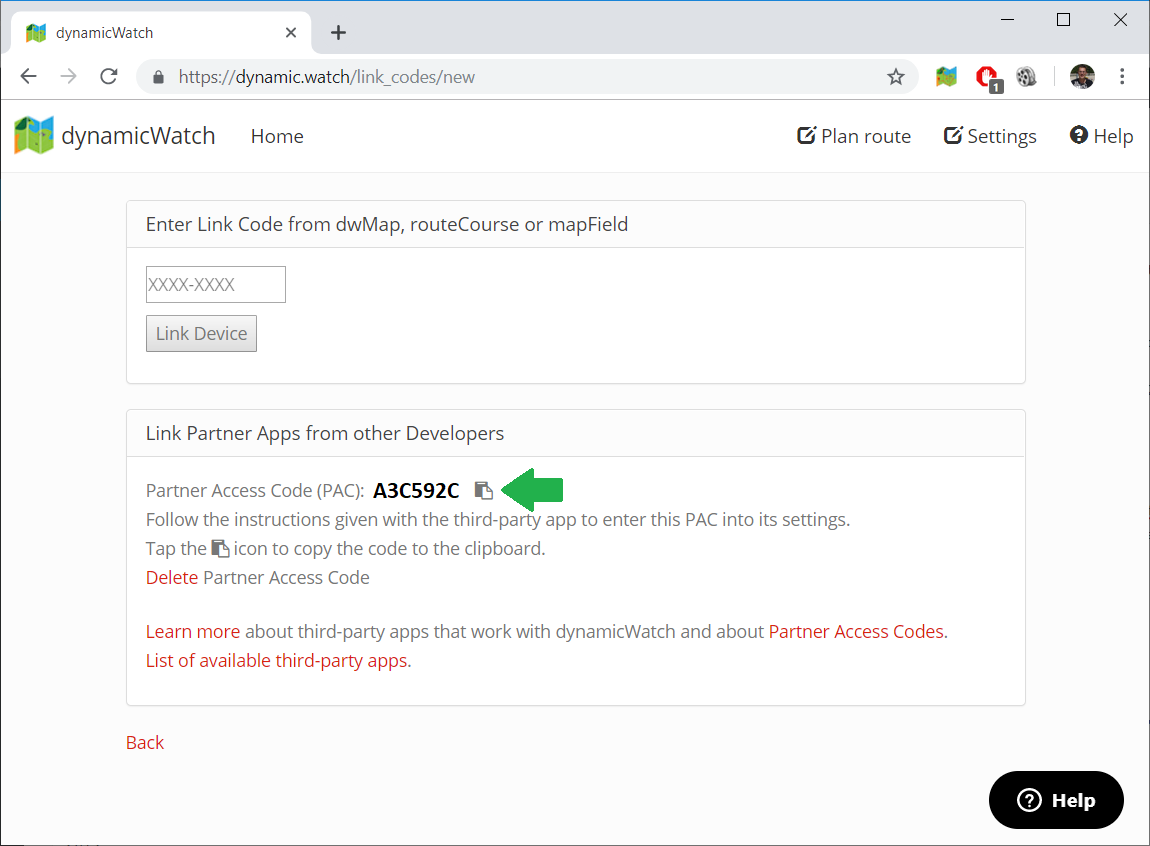Open the floating black Help button

coord(1056,800)
